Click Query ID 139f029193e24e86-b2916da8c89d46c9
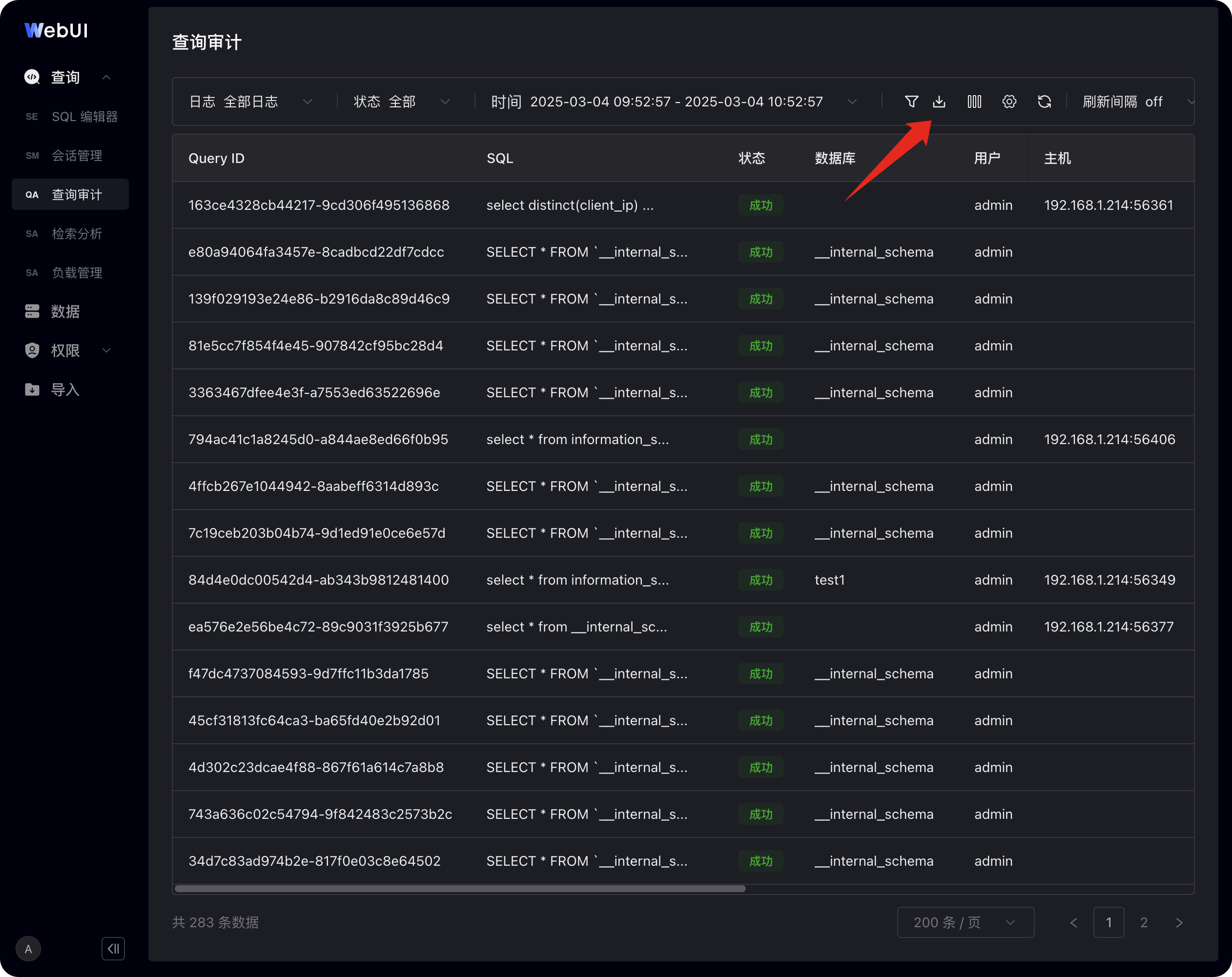 pos(319,299)
